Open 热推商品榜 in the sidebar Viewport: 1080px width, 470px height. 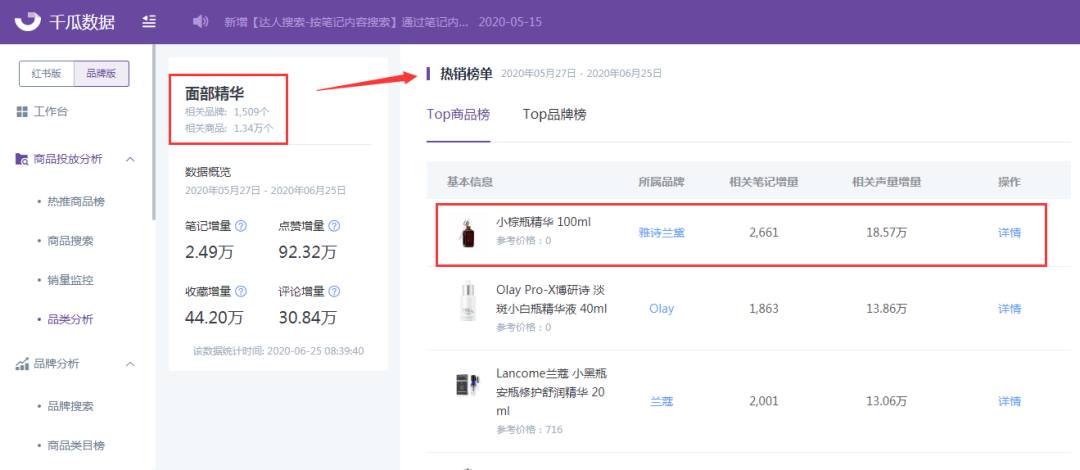[x=76, y=202]
